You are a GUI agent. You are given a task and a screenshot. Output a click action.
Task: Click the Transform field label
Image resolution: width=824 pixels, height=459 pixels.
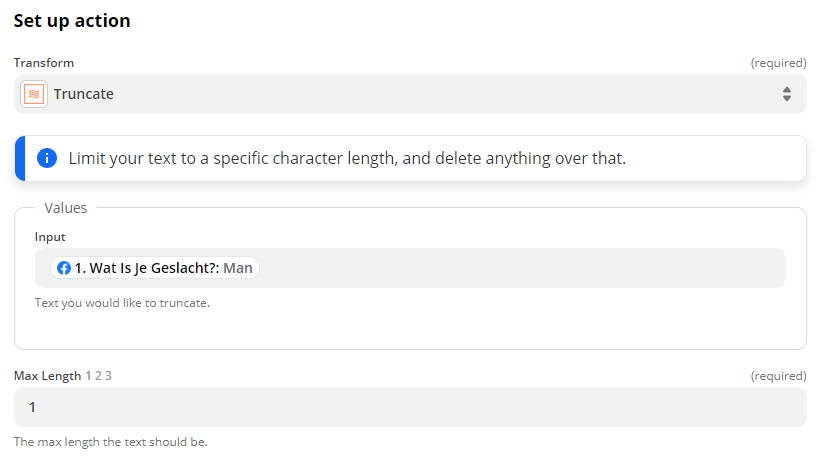tap(43, 63)
